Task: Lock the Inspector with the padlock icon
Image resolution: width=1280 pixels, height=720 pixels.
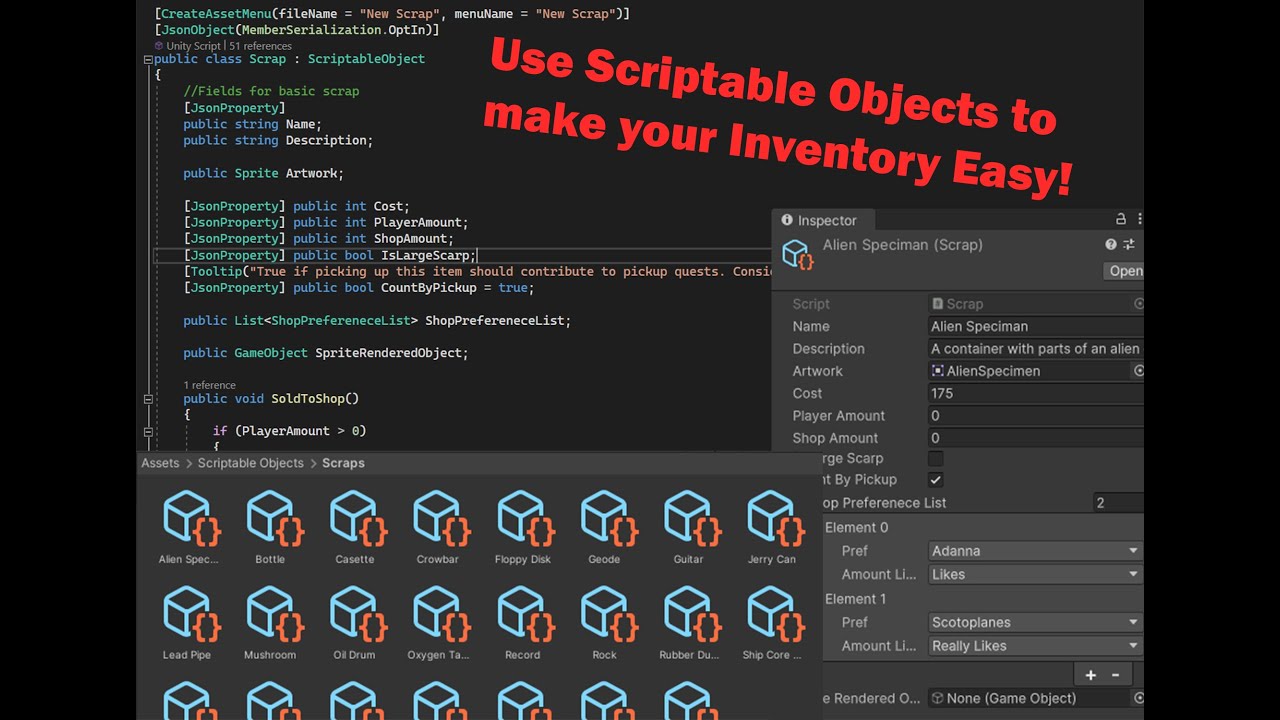Action: [1121, 219]
